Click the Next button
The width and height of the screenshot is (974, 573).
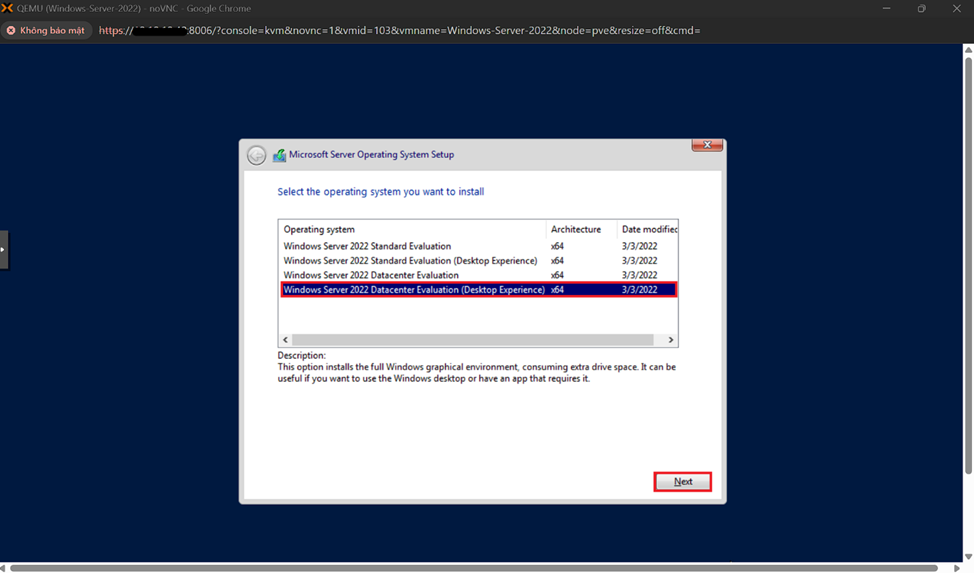tap(683, 482)
